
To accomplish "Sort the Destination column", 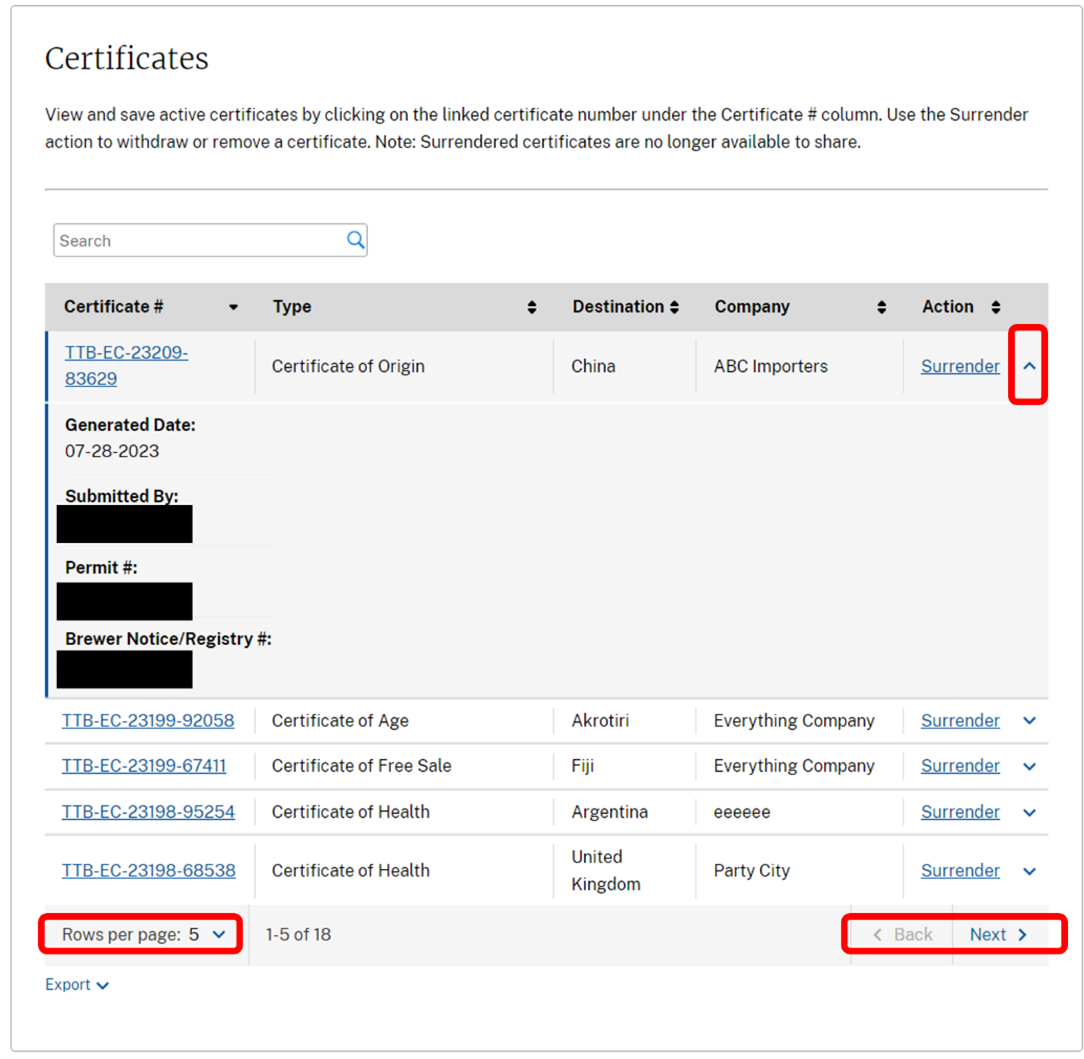I will [674, 307].
